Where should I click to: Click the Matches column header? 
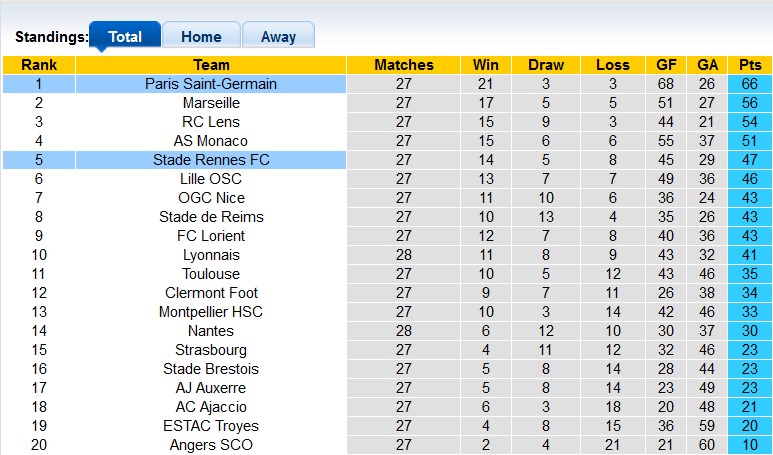click(404, 65)
